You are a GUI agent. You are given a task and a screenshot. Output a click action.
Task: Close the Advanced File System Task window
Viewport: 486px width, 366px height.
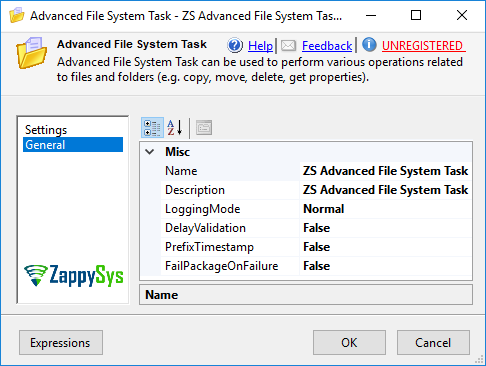(462, 15)
